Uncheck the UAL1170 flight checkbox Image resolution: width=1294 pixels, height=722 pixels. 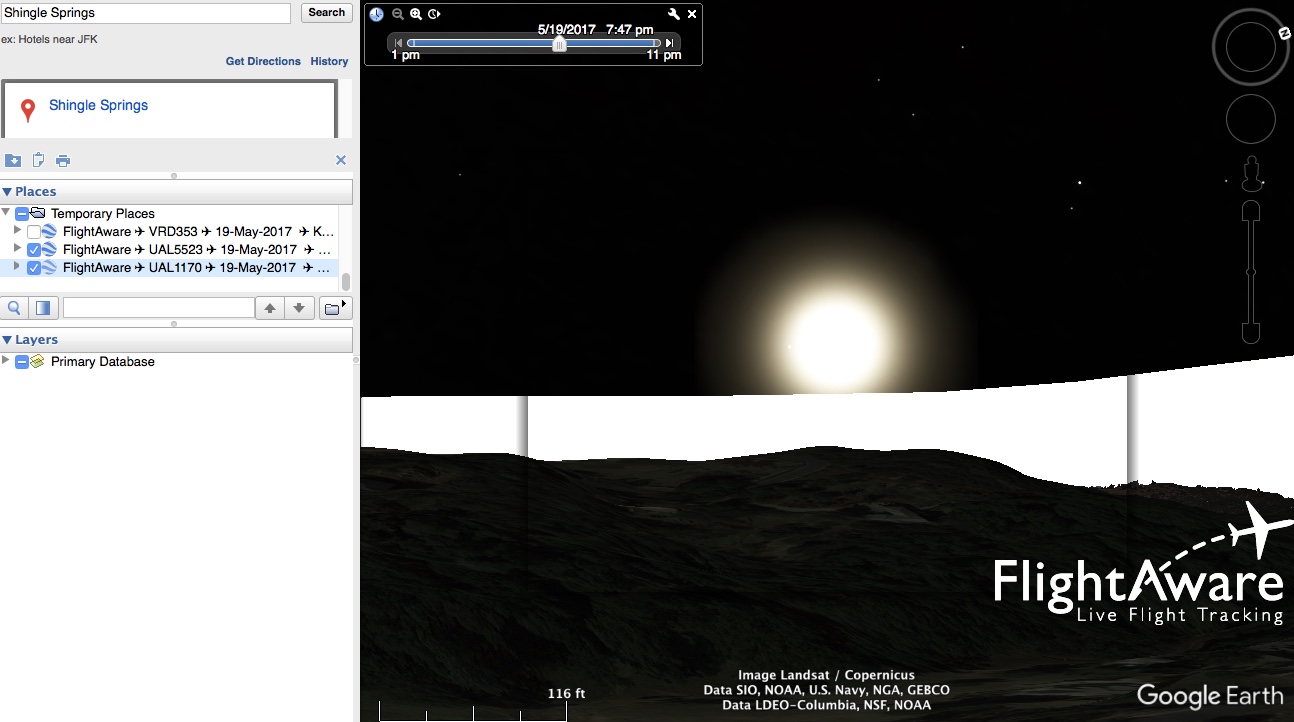[34, 268]
